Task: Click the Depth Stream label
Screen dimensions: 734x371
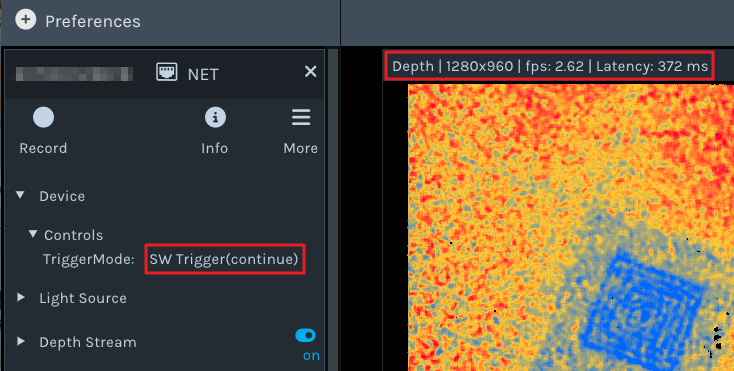Action: (x=88, y=342)
